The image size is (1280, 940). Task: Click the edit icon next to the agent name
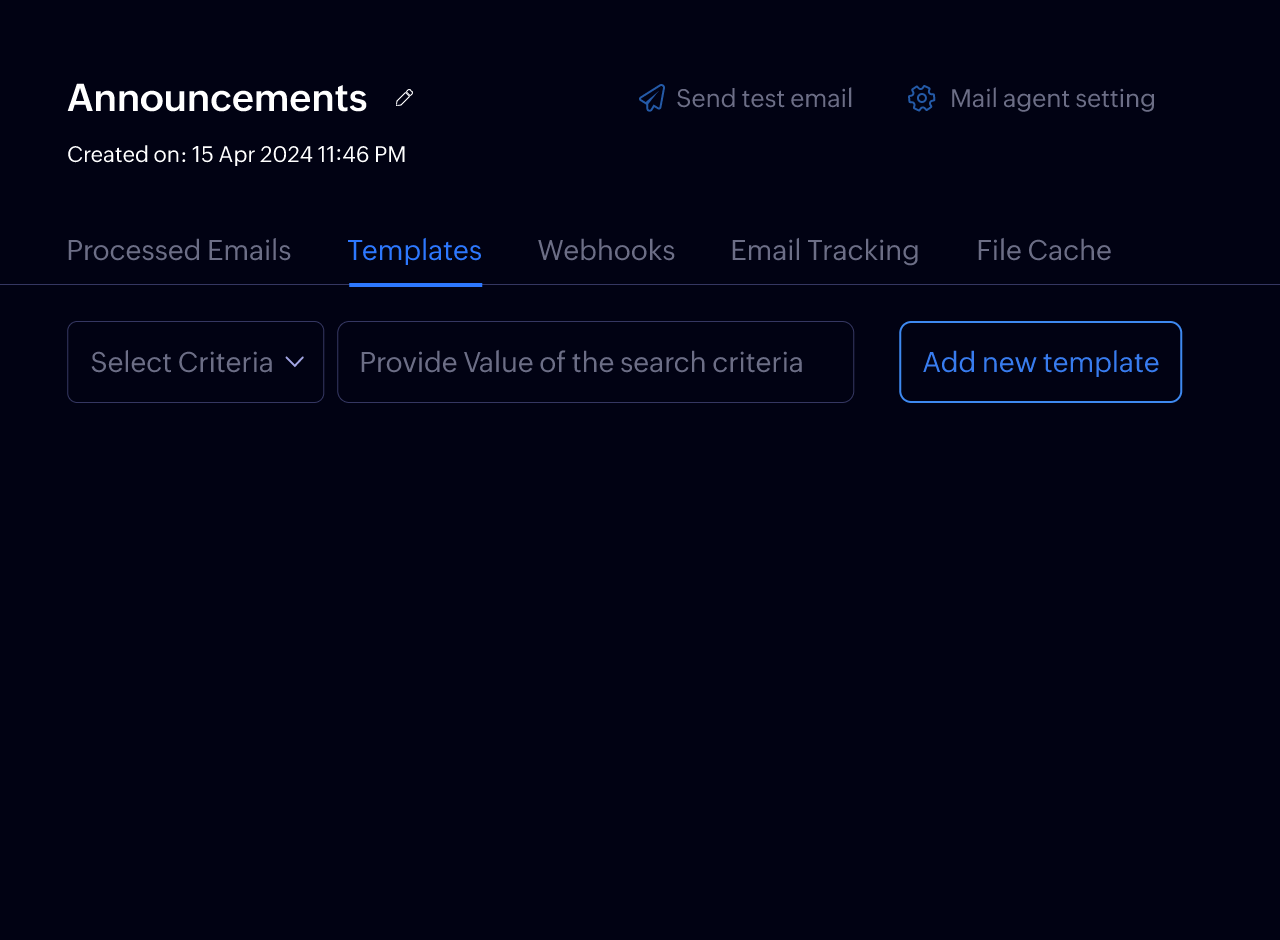403,97
